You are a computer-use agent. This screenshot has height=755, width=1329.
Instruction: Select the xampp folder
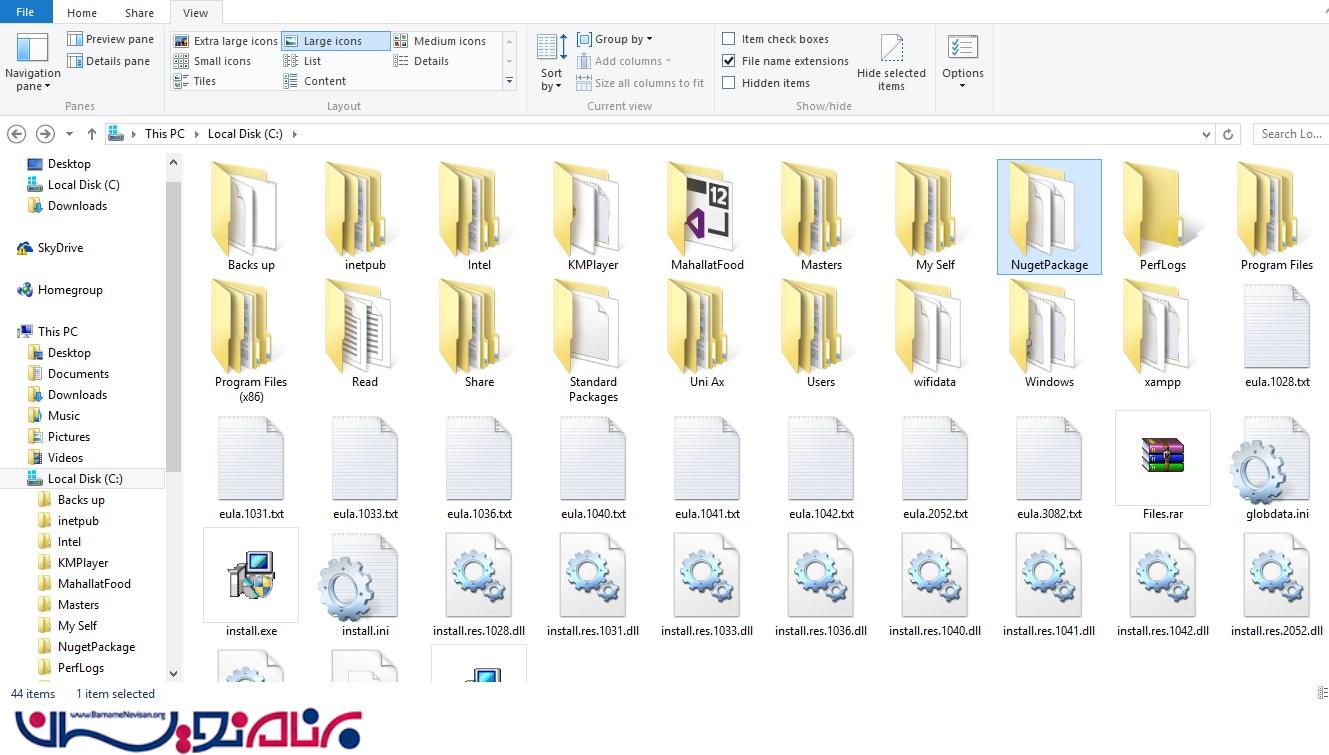tap(1163, 334)
